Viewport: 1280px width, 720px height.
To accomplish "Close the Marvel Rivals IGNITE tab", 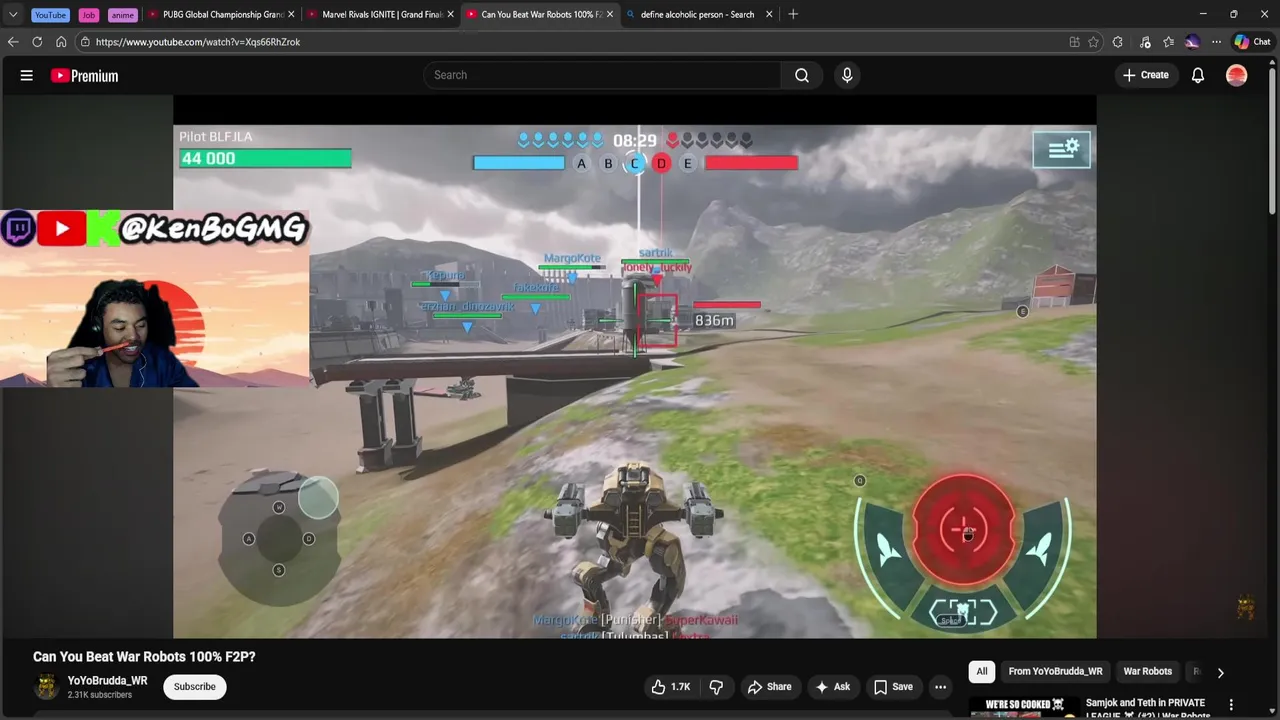I will (450, 14).
